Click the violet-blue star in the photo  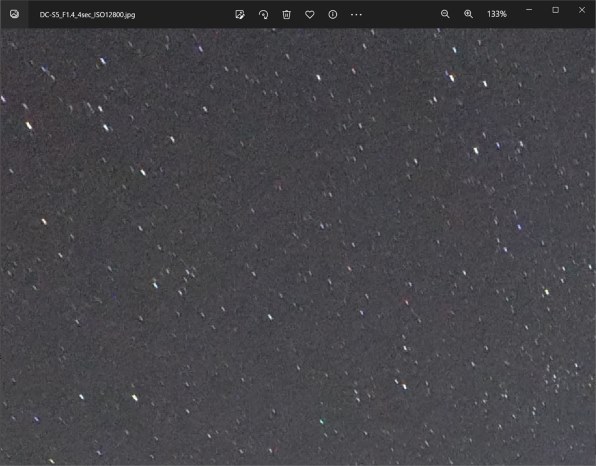coord(519,227)
